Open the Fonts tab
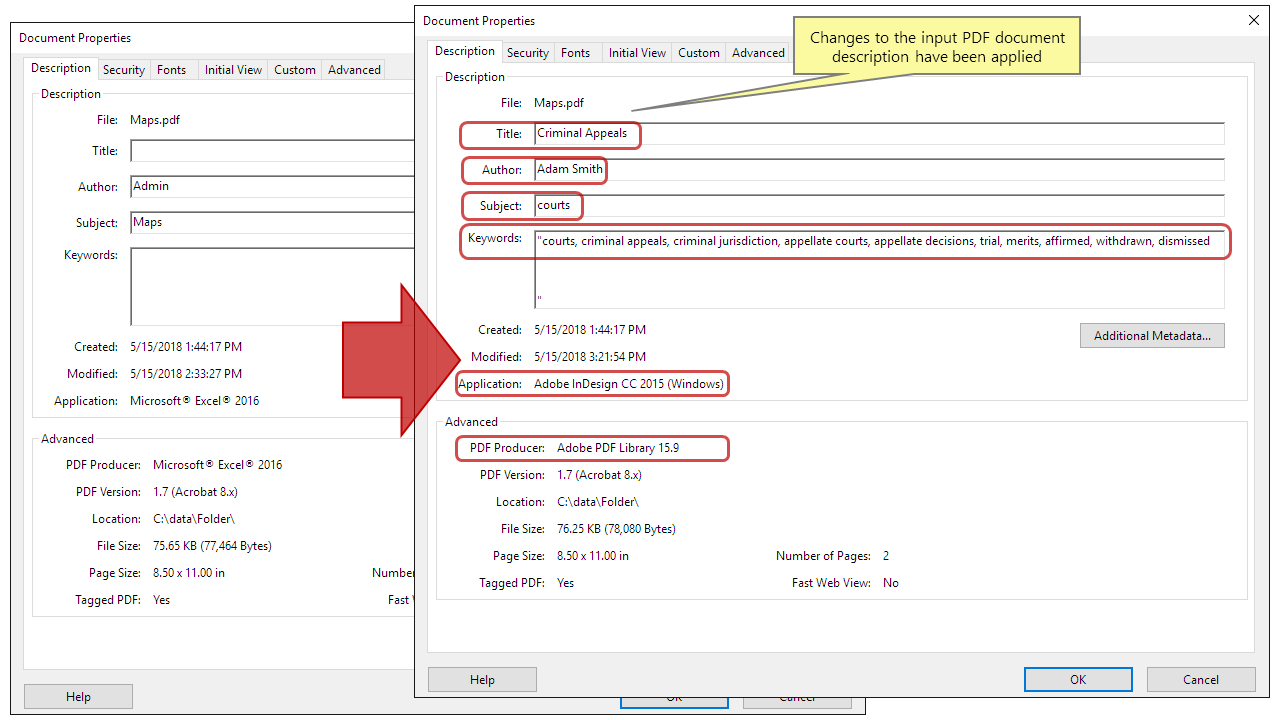1280x720 pixels. [x=576, y=52]
